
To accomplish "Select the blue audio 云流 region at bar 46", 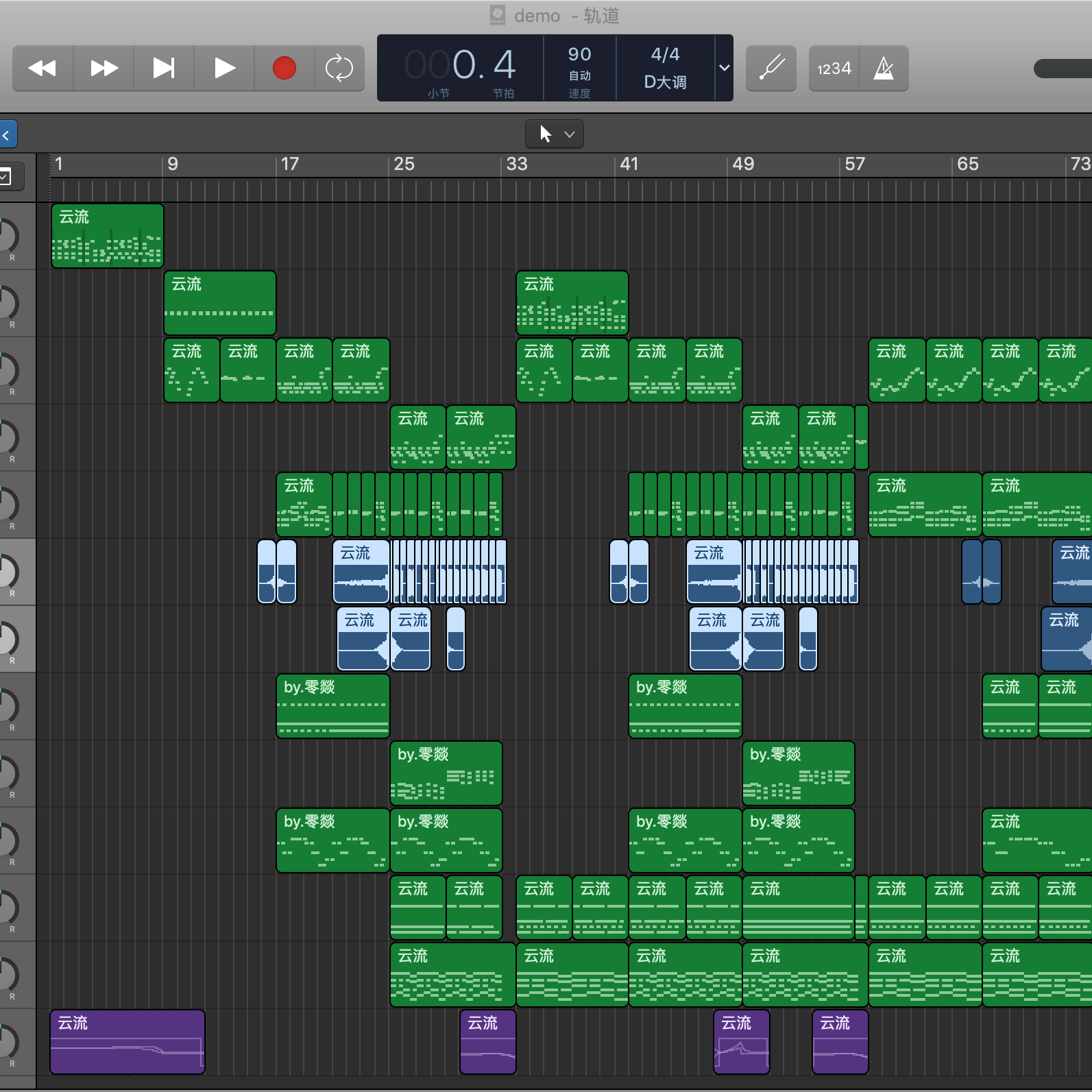I will click(x=714, y=572).
